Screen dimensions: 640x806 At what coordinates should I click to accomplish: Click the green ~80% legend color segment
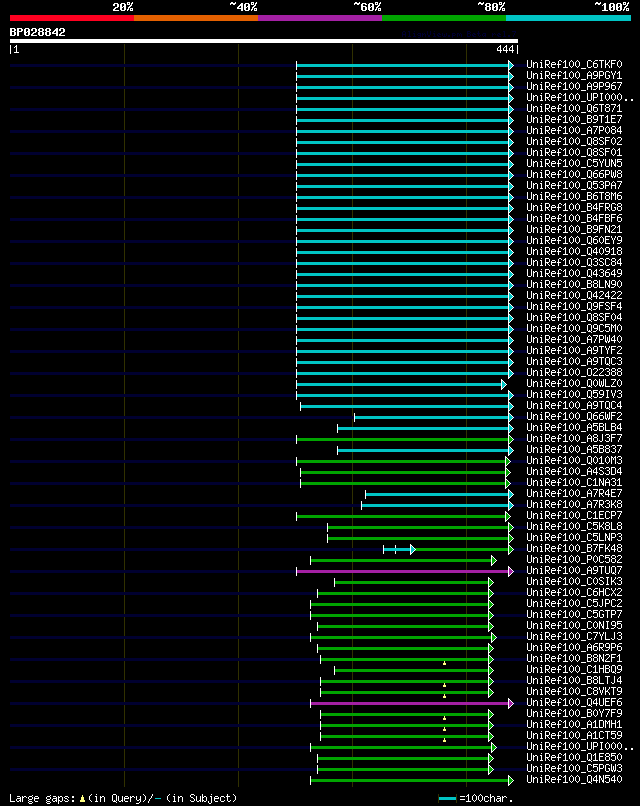[x=444, y=18]
